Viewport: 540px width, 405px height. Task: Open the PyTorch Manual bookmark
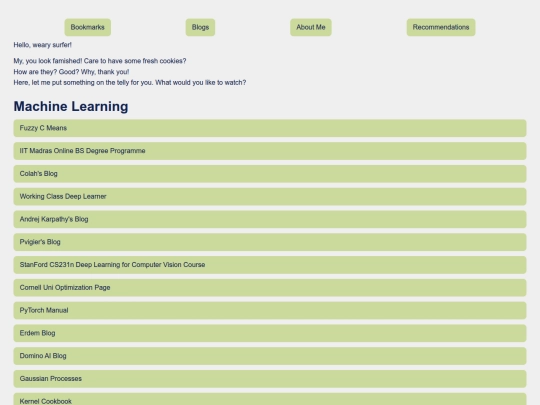pyautogui.click(x=270, y=310)
